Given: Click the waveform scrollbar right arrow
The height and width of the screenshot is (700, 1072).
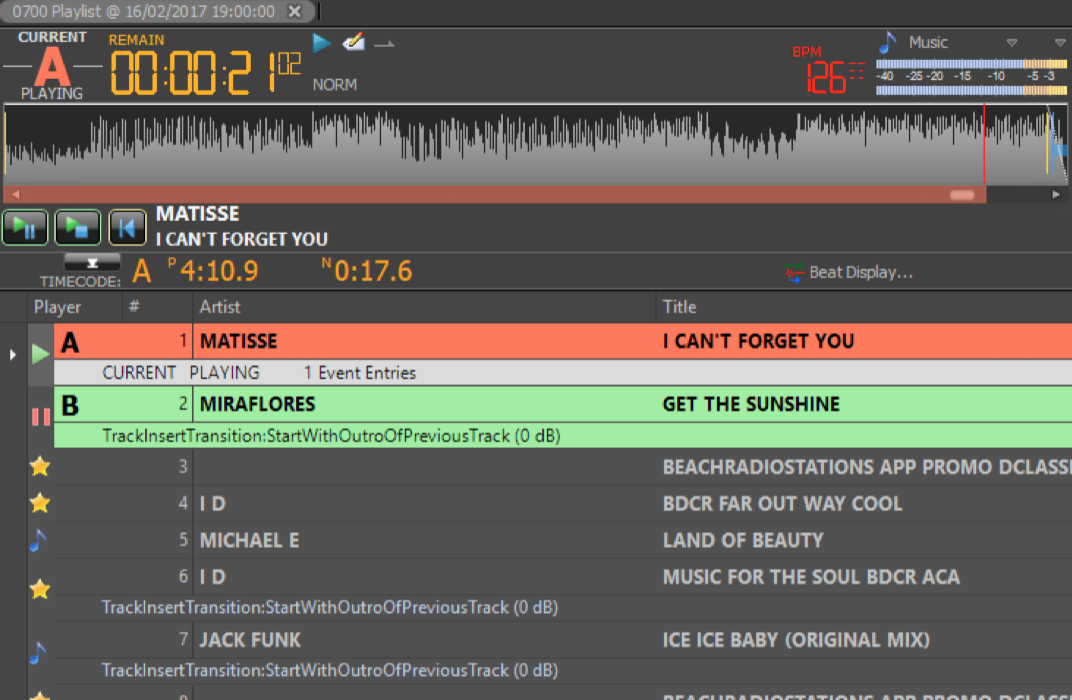Looking at the screenshot, I should pyautogui.click(x=1056, y=195).
